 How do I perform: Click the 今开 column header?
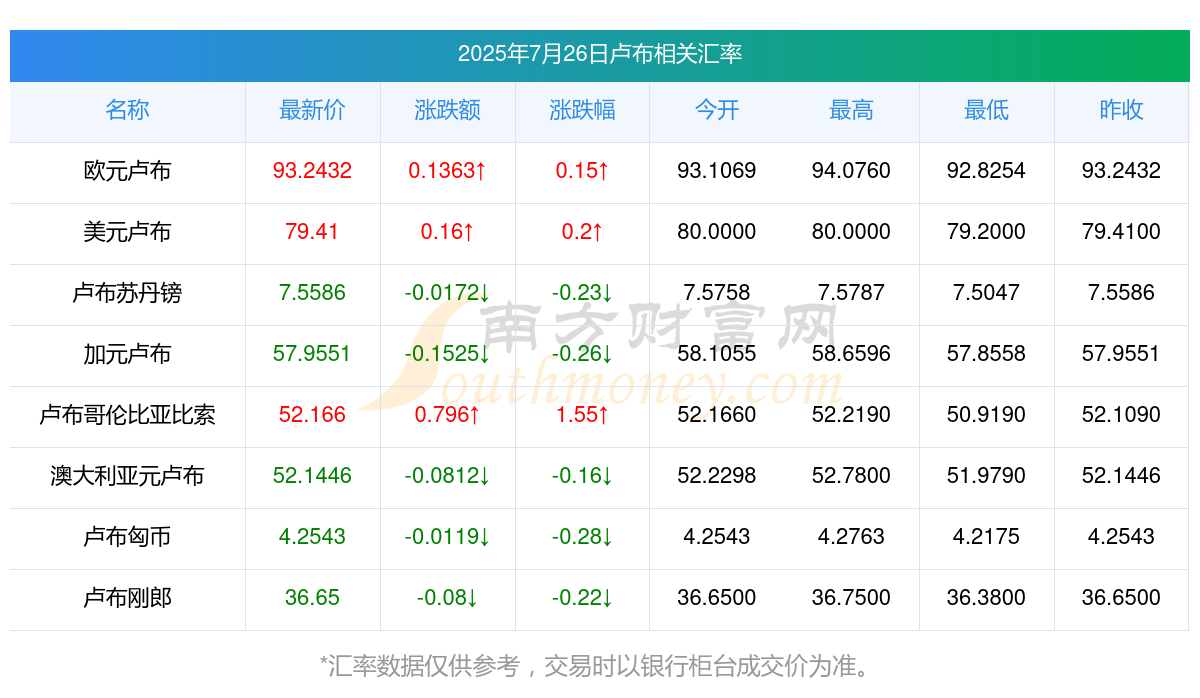point(717,110)
